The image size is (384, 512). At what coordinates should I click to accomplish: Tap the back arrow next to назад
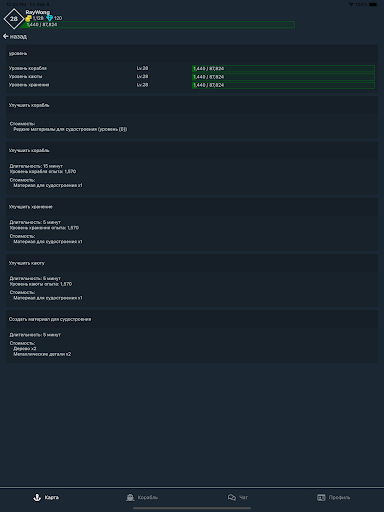5,36
